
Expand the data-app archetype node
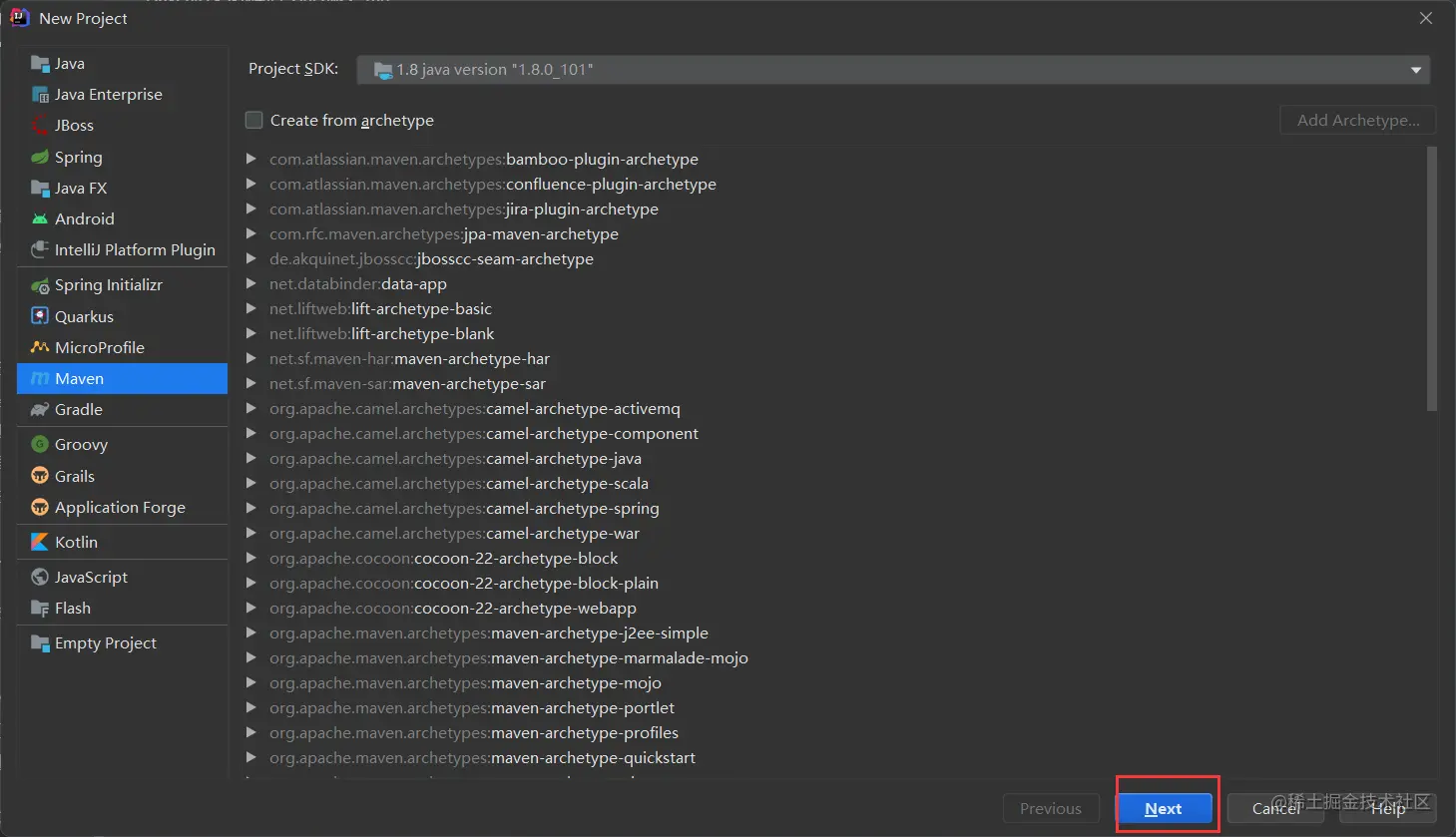coord(251,283)
